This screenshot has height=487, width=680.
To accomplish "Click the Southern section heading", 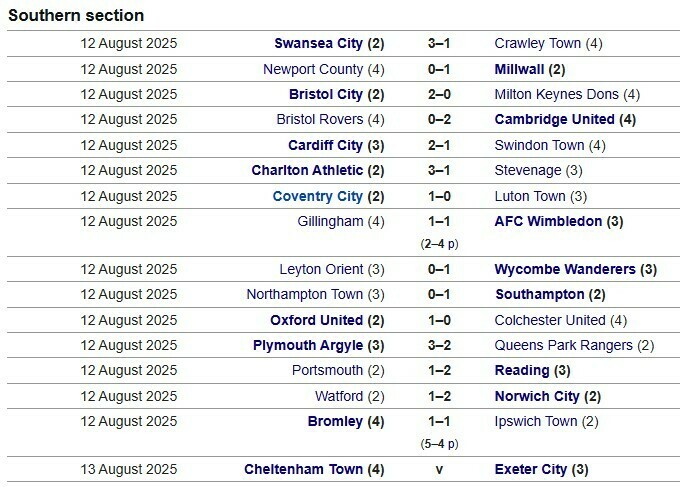I will (x=77, y=15).
